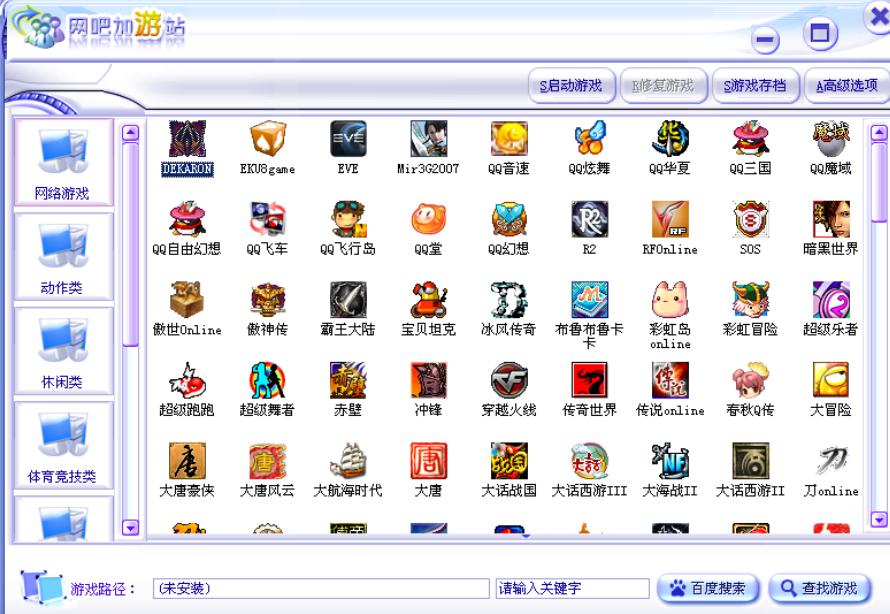Select the QQ华夏 game icon

(x=670, y=139)
